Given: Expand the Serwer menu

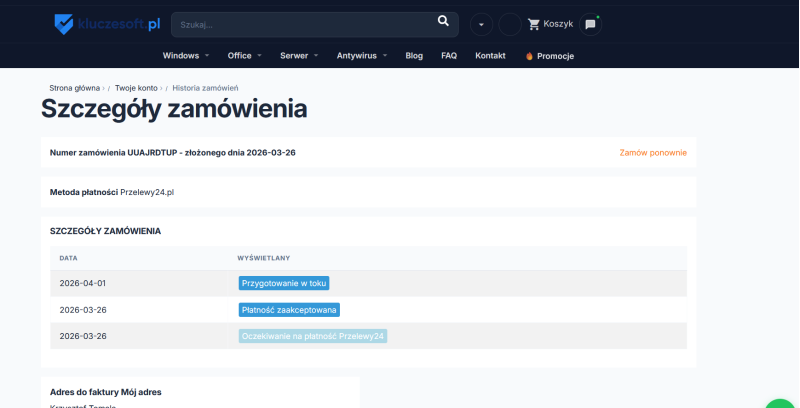Looking at the screenshot, I should tap(299, 56).
